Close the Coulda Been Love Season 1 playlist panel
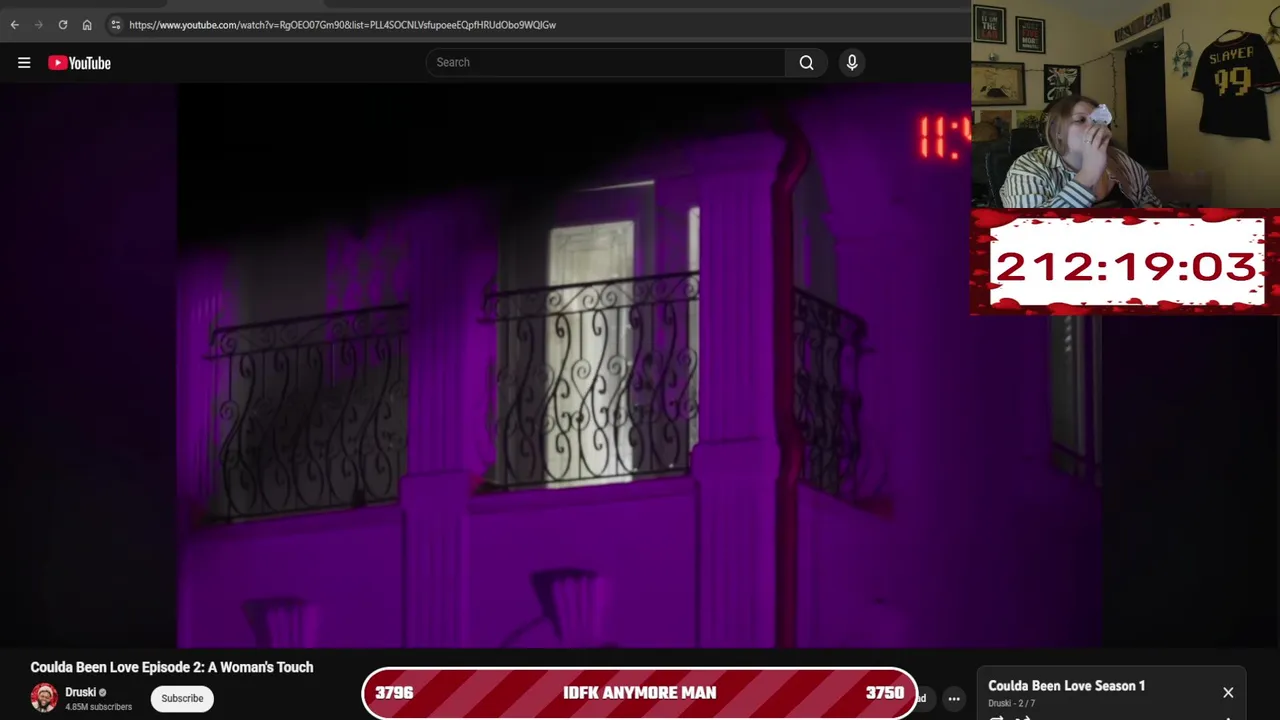The height and width of the screenshot is (720, 1280). click(x=1228, y=692)
